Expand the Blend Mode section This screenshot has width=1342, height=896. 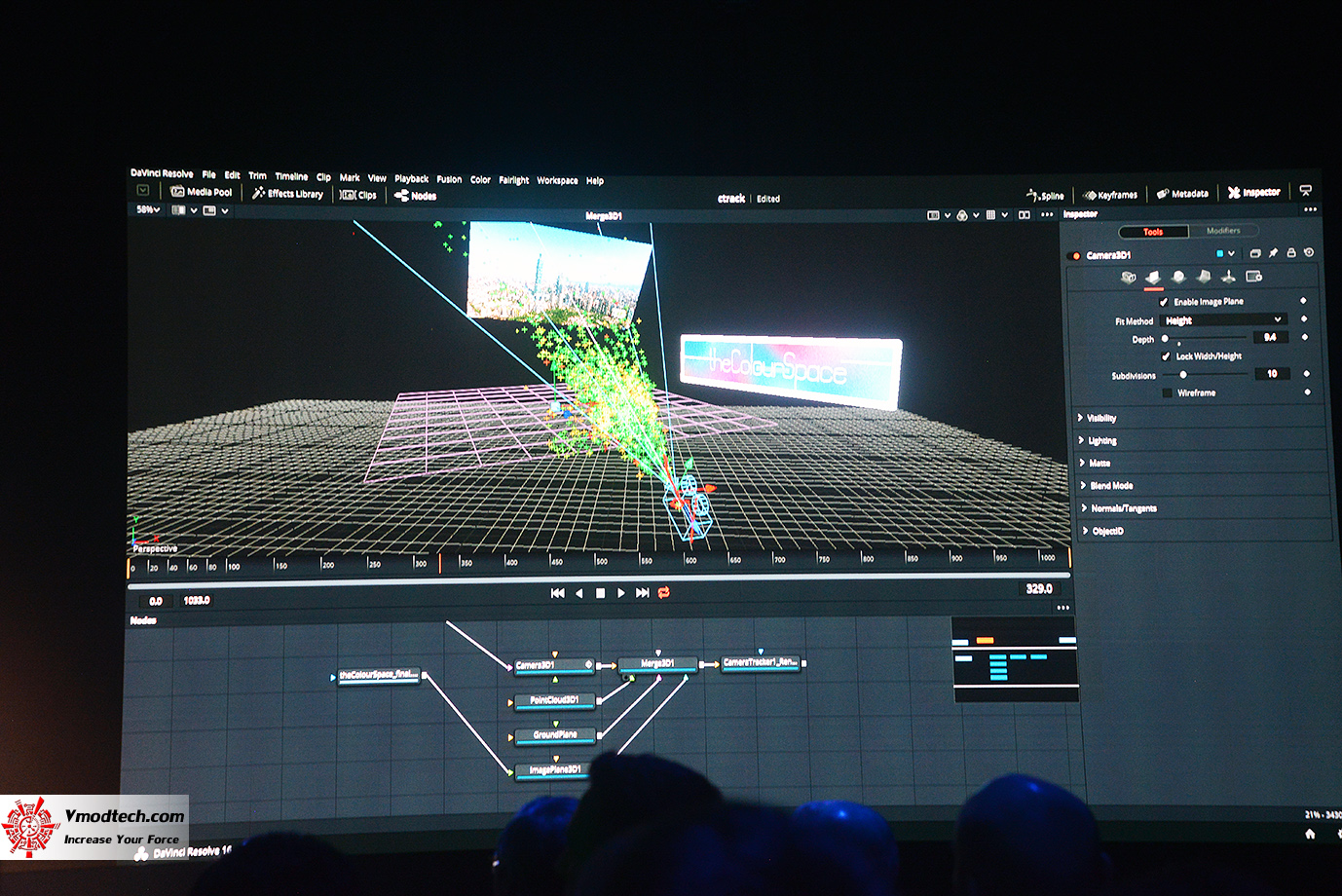click(x=1107, y=485)
